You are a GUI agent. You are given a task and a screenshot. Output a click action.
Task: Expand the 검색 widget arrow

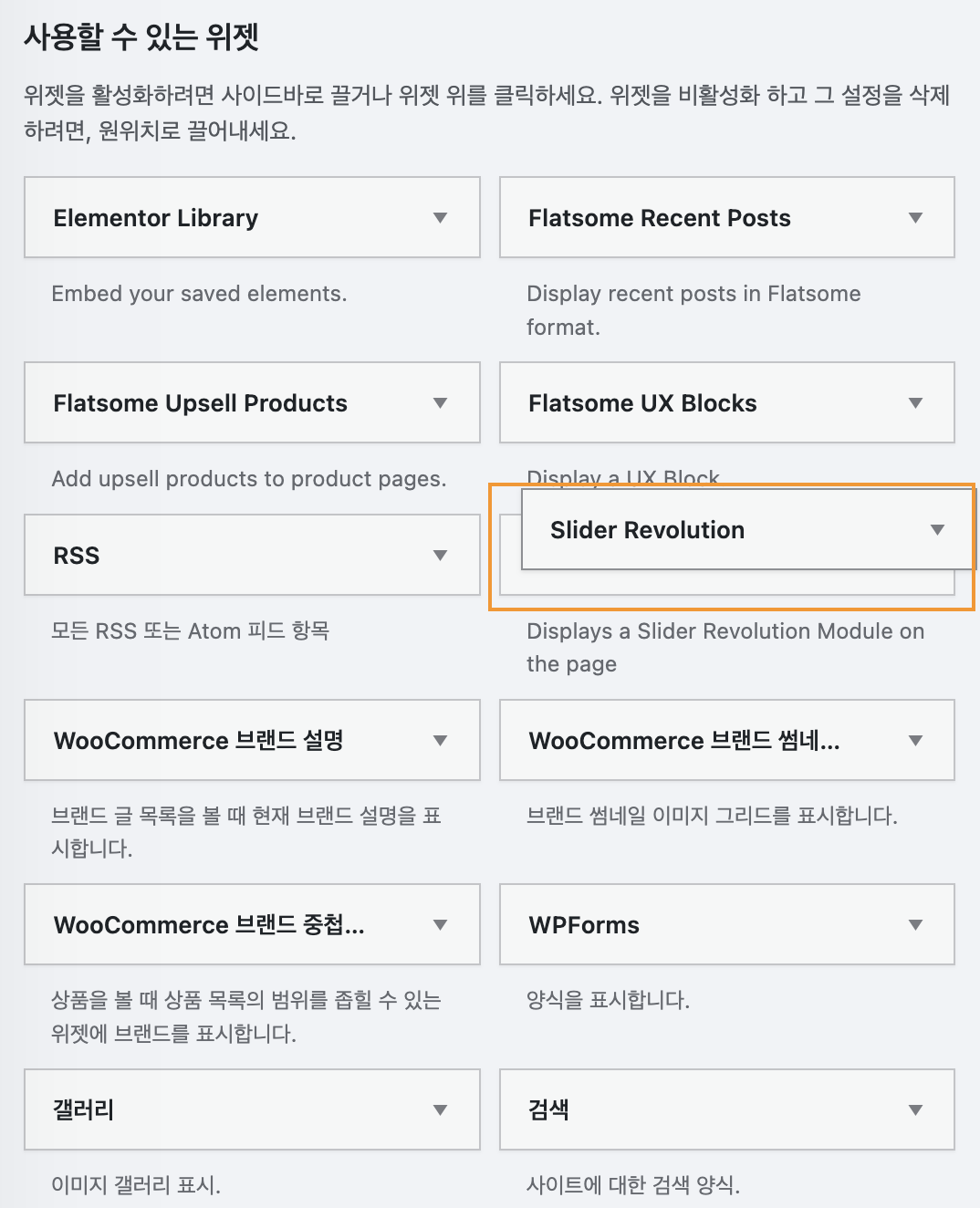coord(916,1110)
